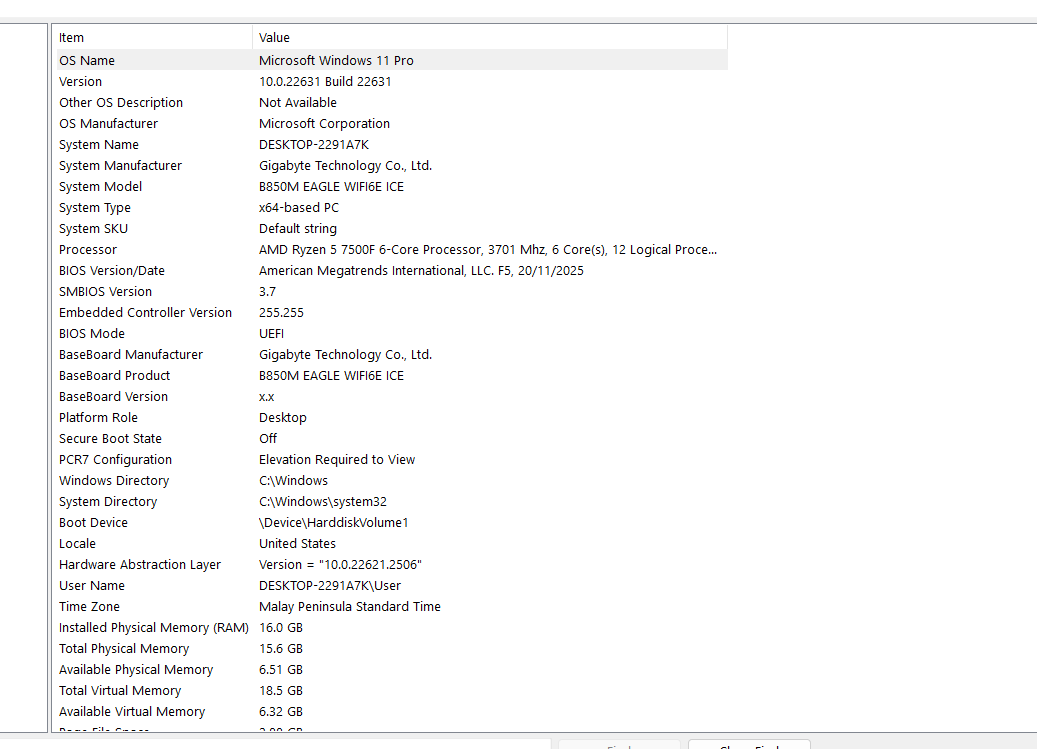Click the AMD Ryzen 5 7500F processor value
1037x749 pixels.
point(488,250)
